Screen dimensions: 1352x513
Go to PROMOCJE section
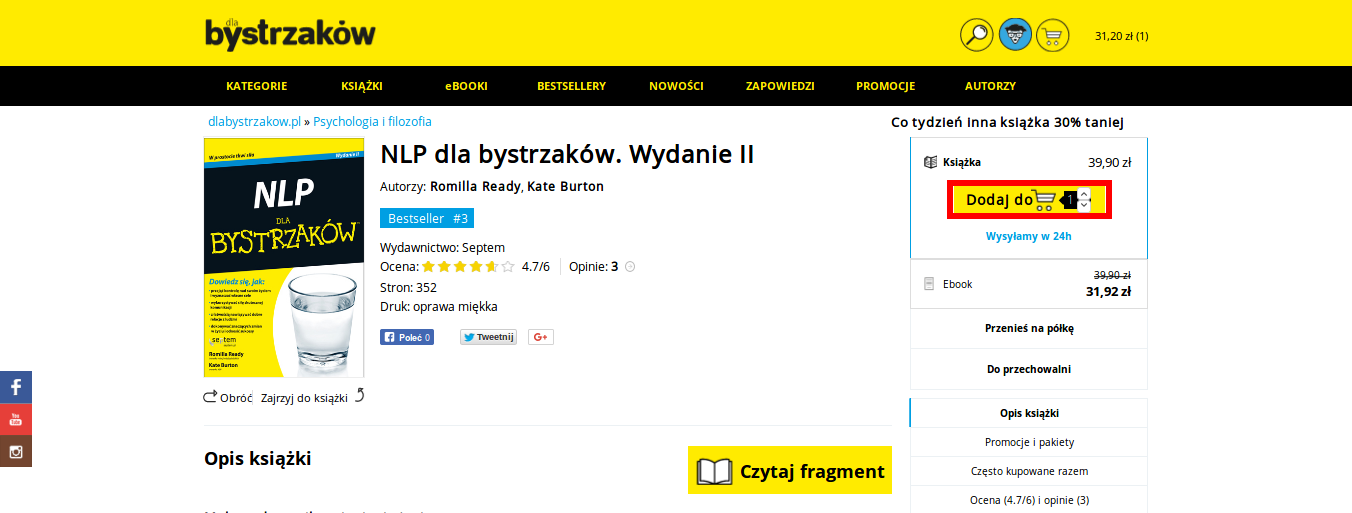(886, 86)
